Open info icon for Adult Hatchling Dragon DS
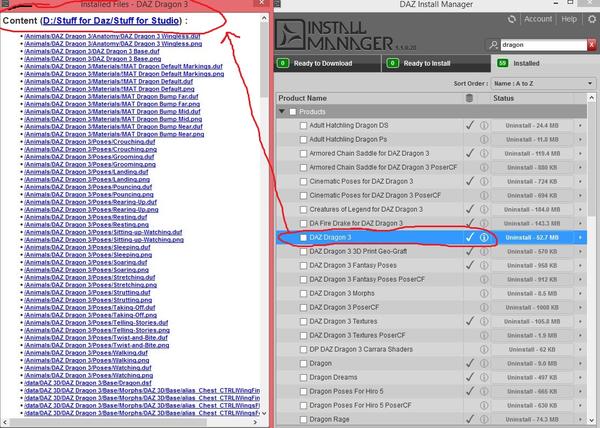Screen dimensions: 600x428 pyautogui.click(x=484, y=125)
